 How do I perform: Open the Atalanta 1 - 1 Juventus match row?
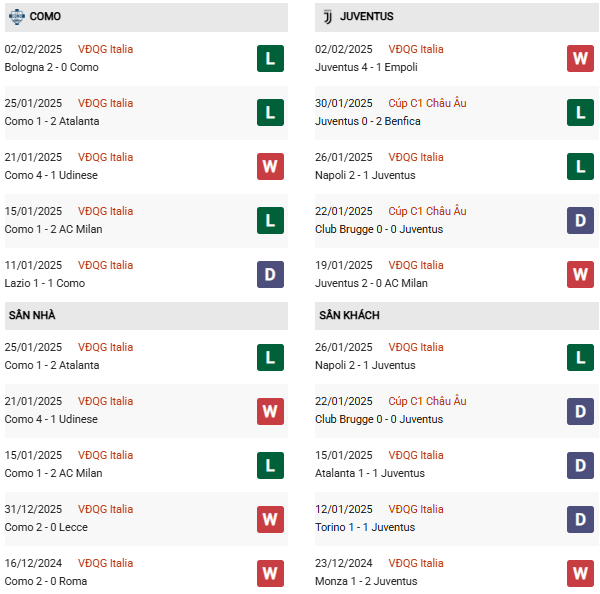[x=369, y=473]
